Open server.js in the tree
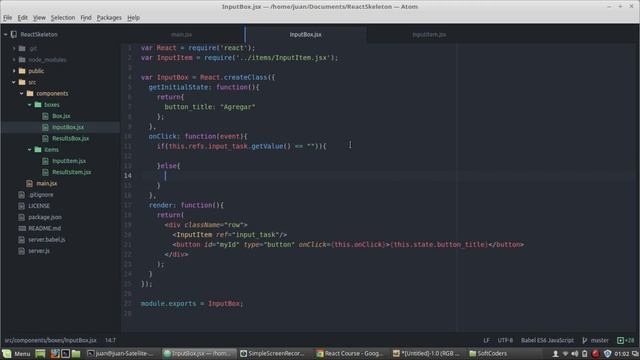Viewport: 640px width, 360px height. coord(39,251)
